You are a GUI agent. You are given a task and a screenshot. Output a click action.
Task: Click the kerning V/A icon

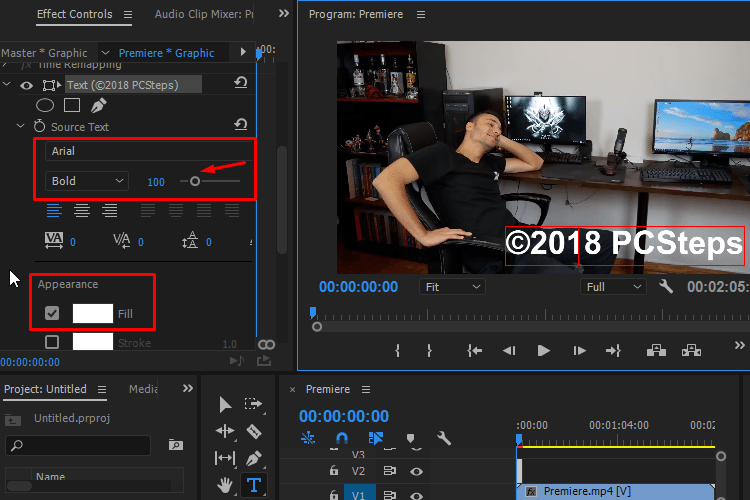[121, 241]
